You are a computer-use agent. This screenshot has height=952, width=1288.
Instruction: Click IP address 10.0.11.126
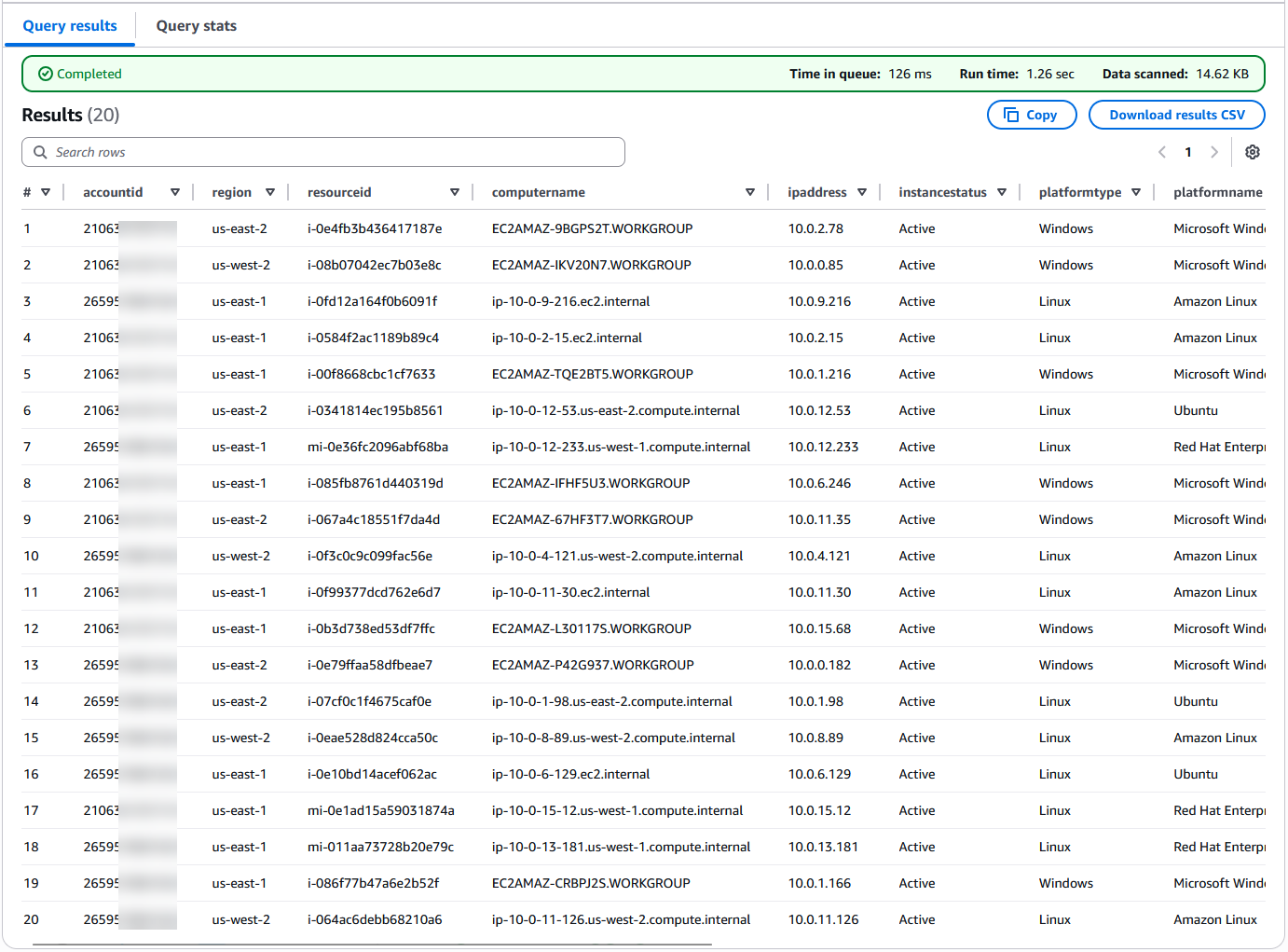point(823,919)
